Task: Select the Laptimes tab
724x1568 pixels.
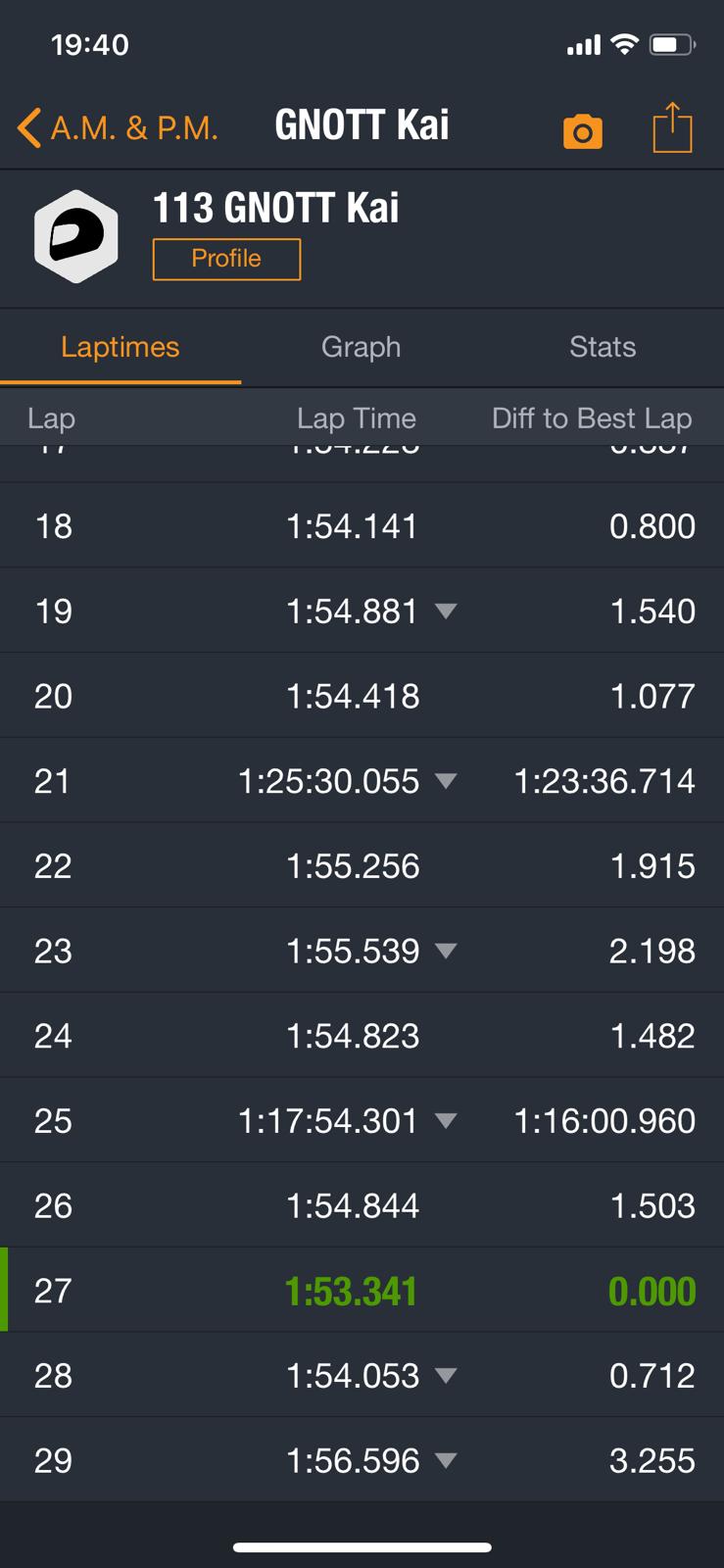Action: (120, 347)
